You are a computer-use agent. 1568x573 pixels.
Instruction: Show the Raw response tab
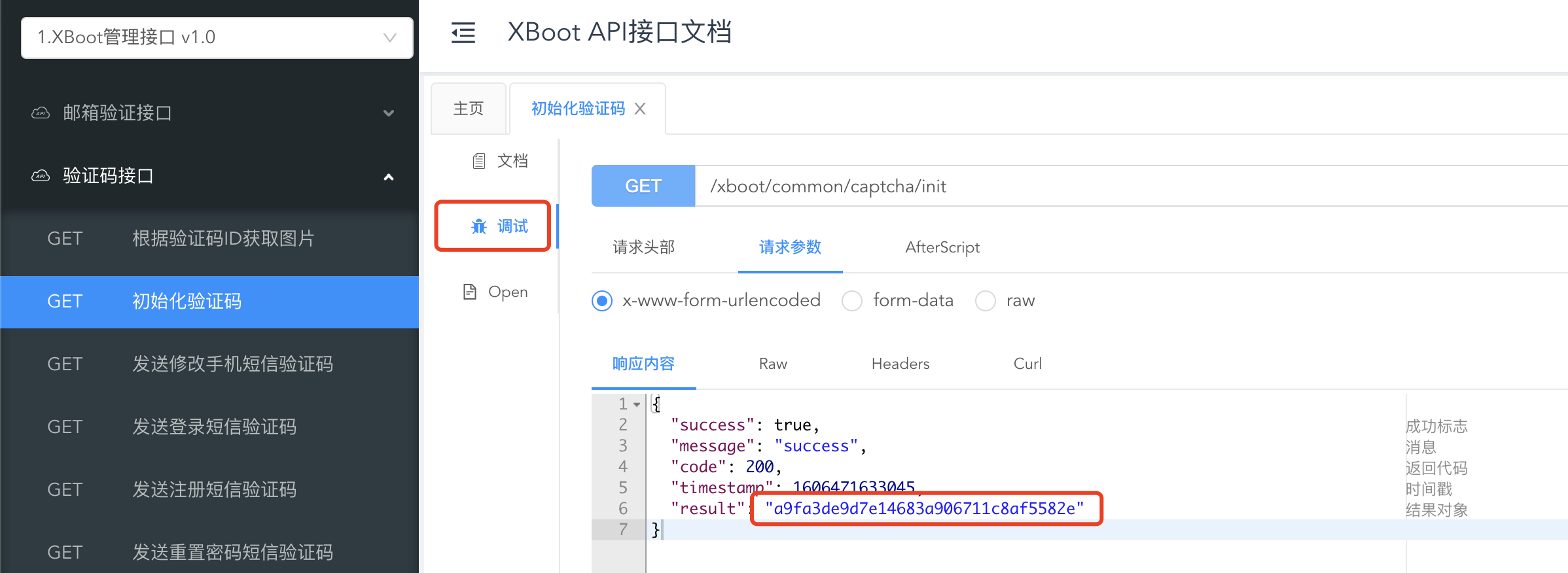tap(773, 364)
